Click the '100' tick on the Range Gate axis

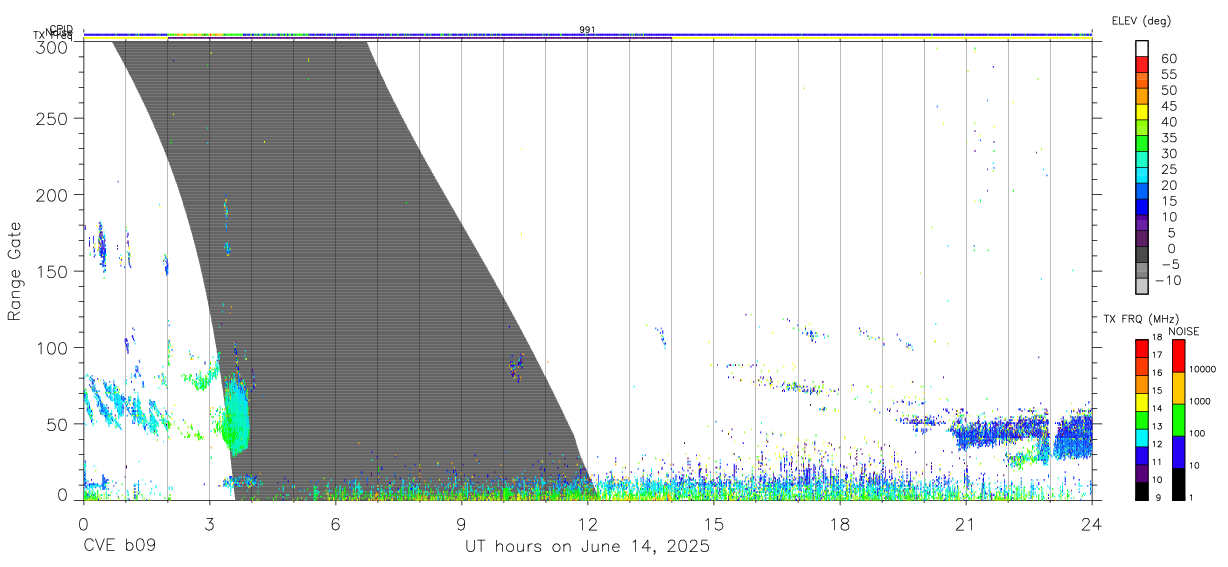53,347
